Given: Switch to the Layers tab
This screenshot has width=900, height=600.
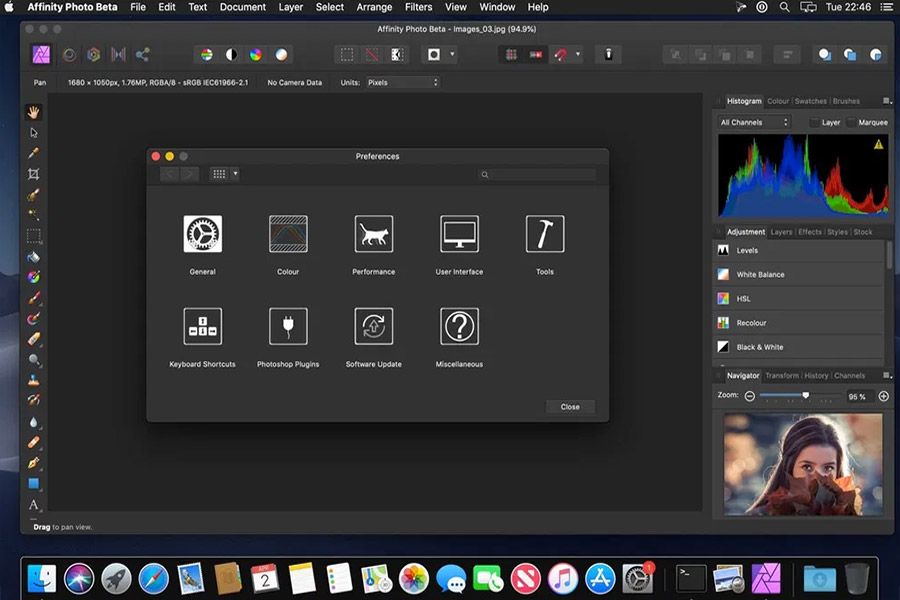Looking at the screenshot, I should pyautogui.click(x=781, y=232).
